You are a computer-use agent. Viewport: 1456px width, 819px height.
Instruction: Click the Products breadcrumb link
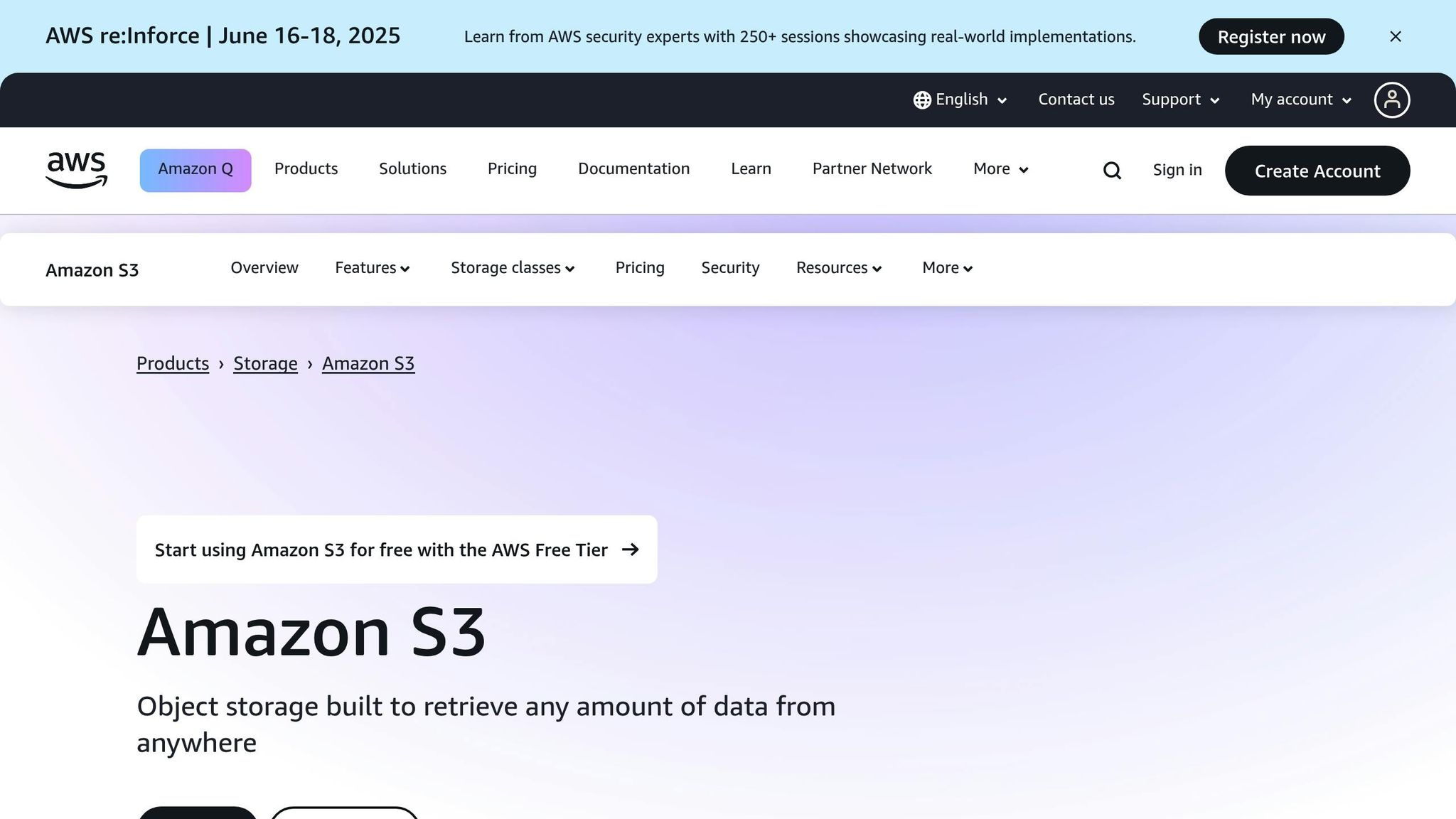coord(173,363)
